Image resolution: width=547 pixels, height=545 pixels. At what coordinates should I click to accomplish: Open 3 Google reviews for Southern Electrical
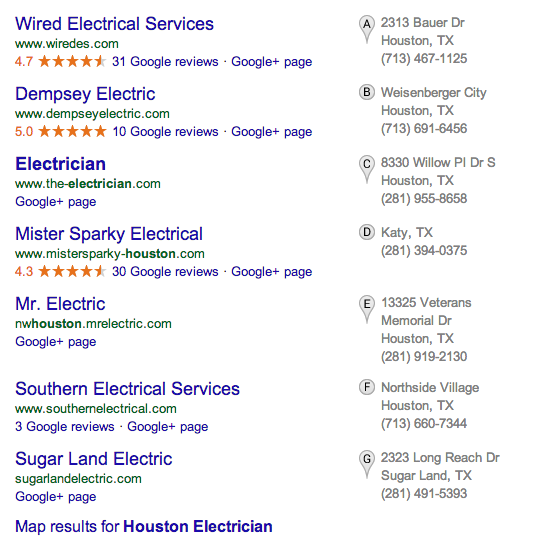click(65, 426)
